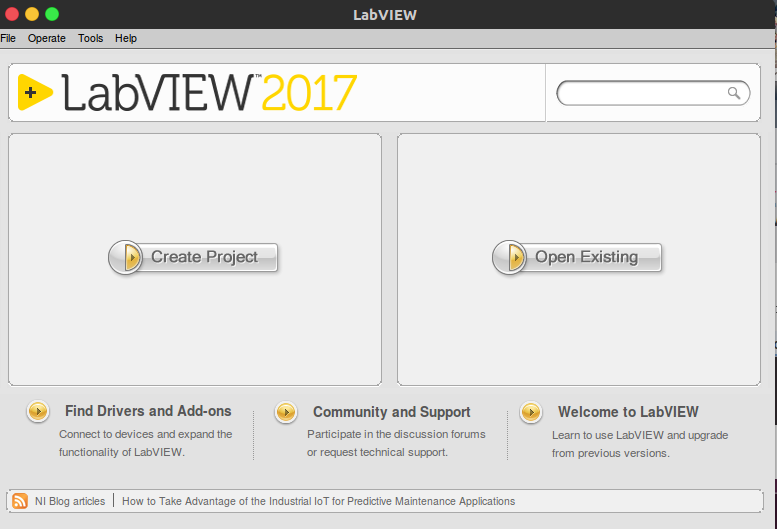
Task: Close the LabVIEW window with red button
Action: (x=12, y=14)
